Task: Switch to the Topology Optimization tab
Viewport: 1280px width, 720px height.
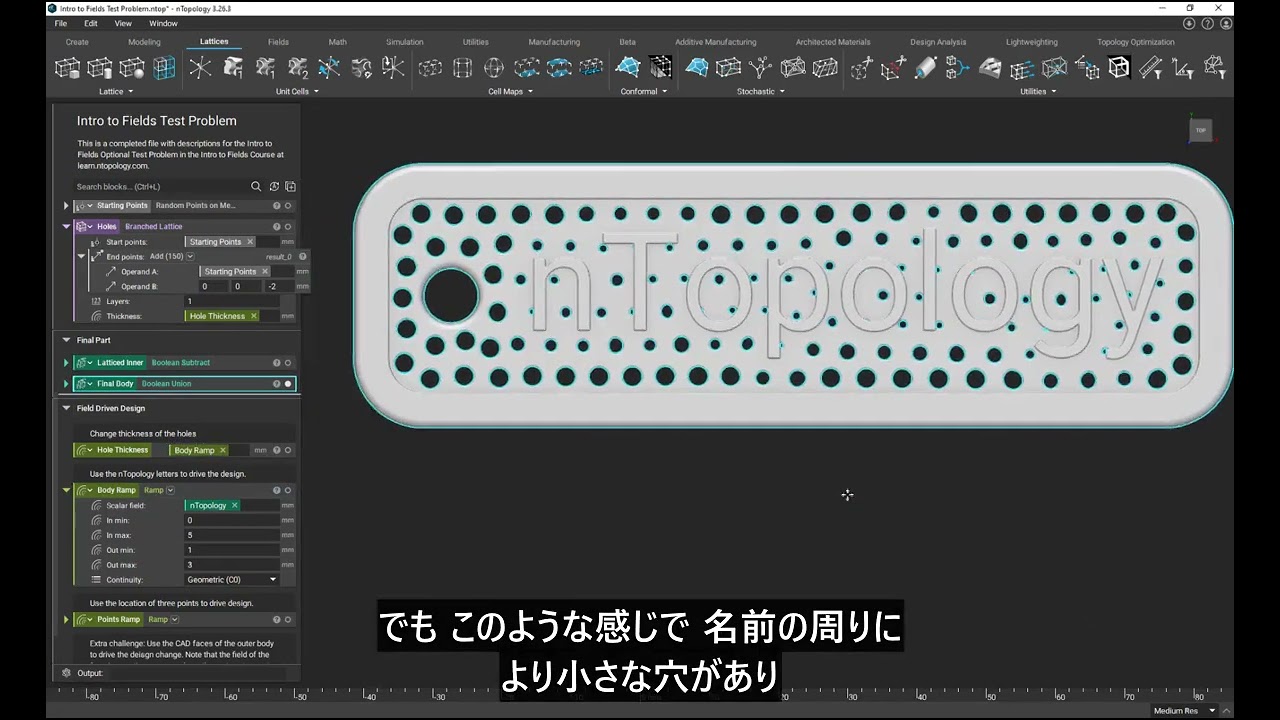Action: pos(1136,42)
